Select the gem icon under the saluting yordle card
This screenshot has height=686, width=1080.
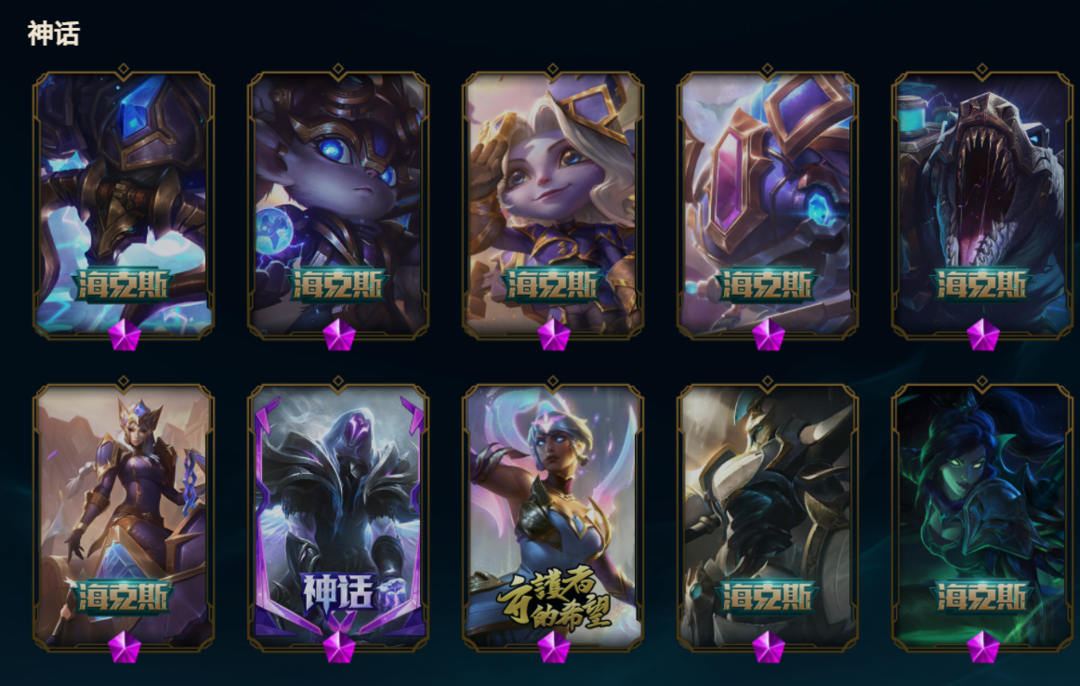pyautogui.click(x=554, y=335)
